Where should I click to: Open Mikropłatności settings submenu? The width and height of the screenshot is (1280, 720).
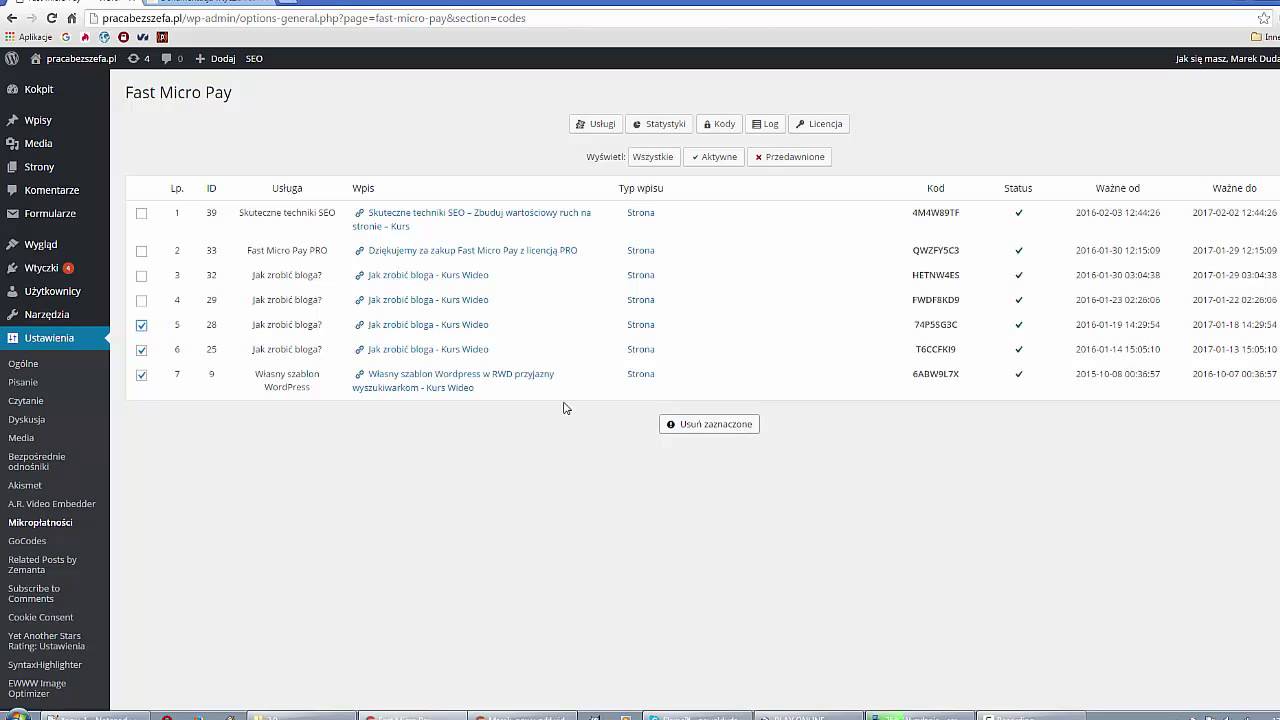(40, 522)
